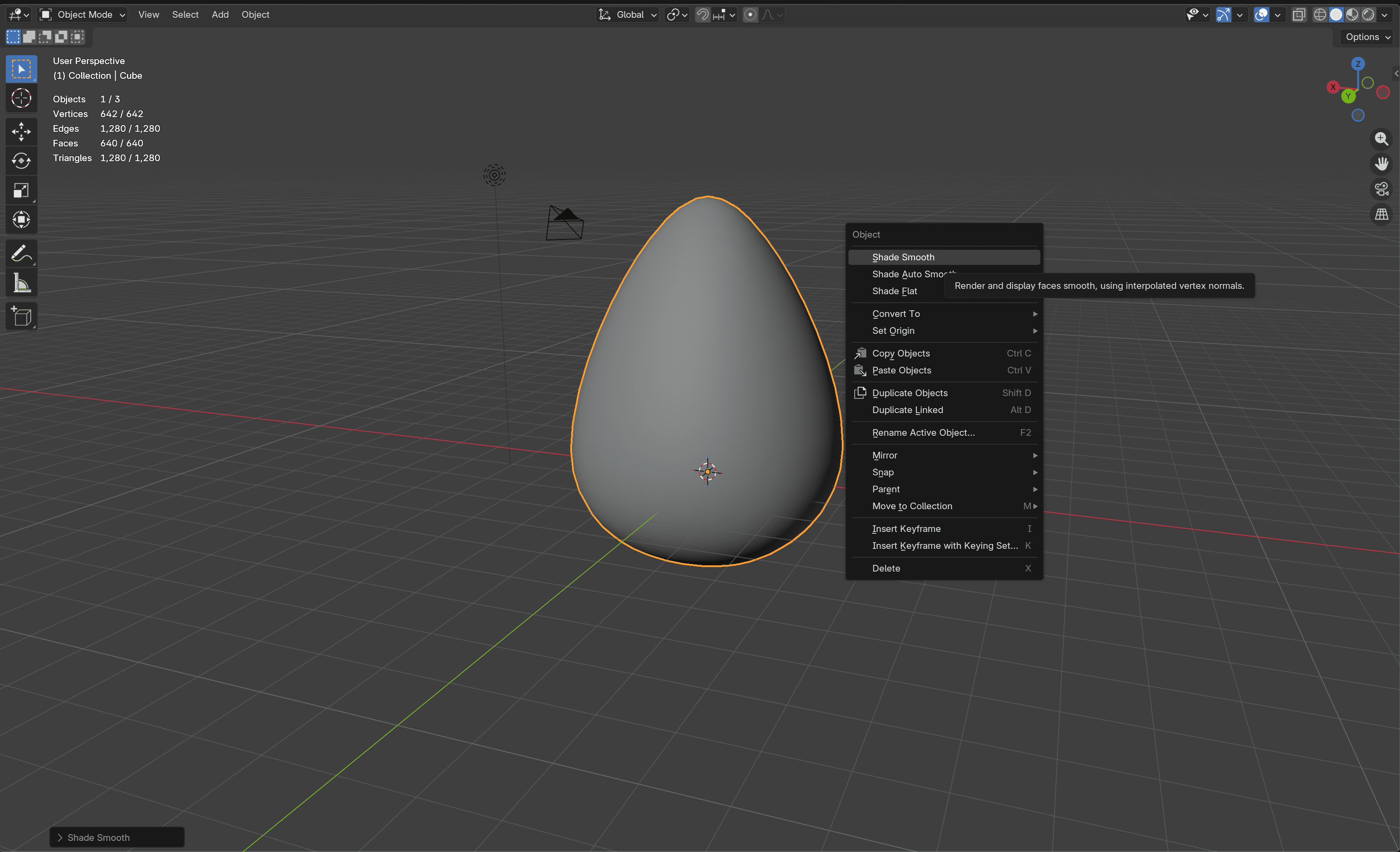
Task: Switch to solid shading
Action: click(1336, 15)
